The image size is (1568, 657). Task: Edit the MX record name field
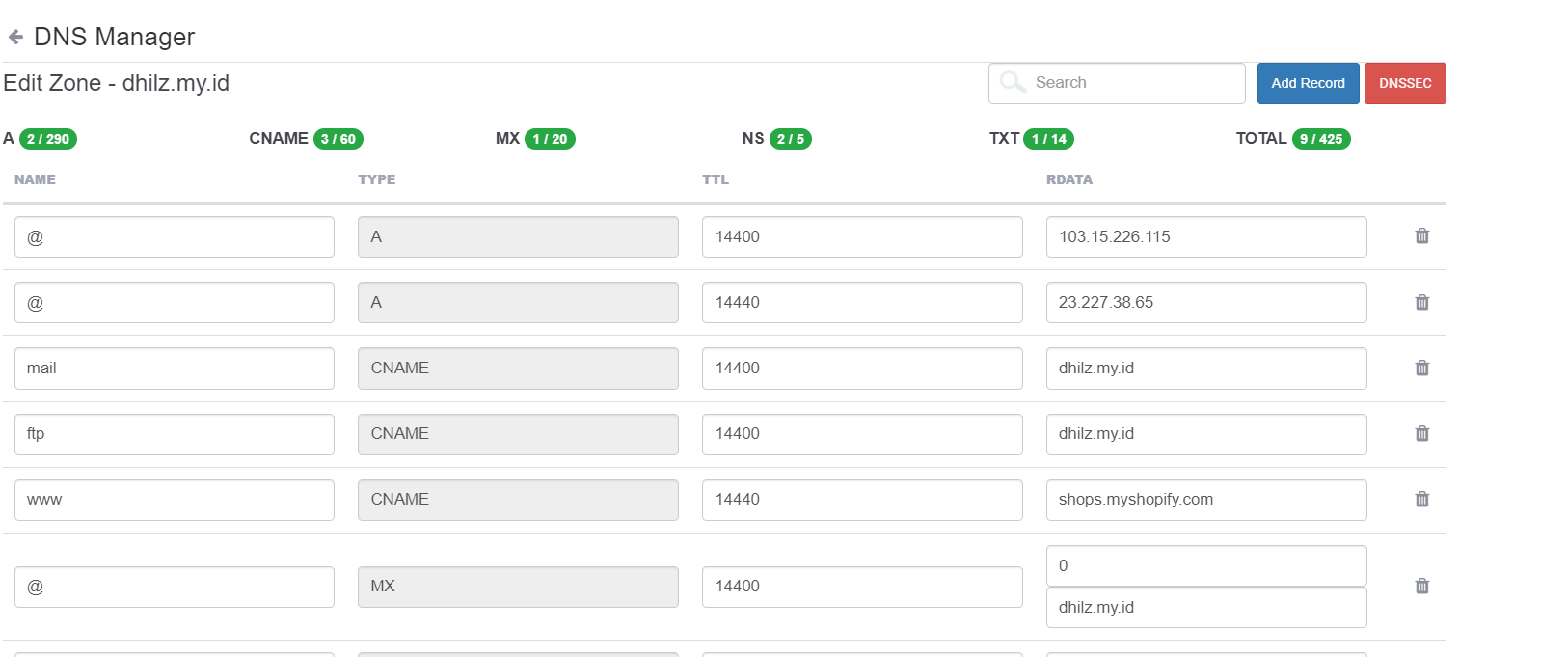(175, 587)
